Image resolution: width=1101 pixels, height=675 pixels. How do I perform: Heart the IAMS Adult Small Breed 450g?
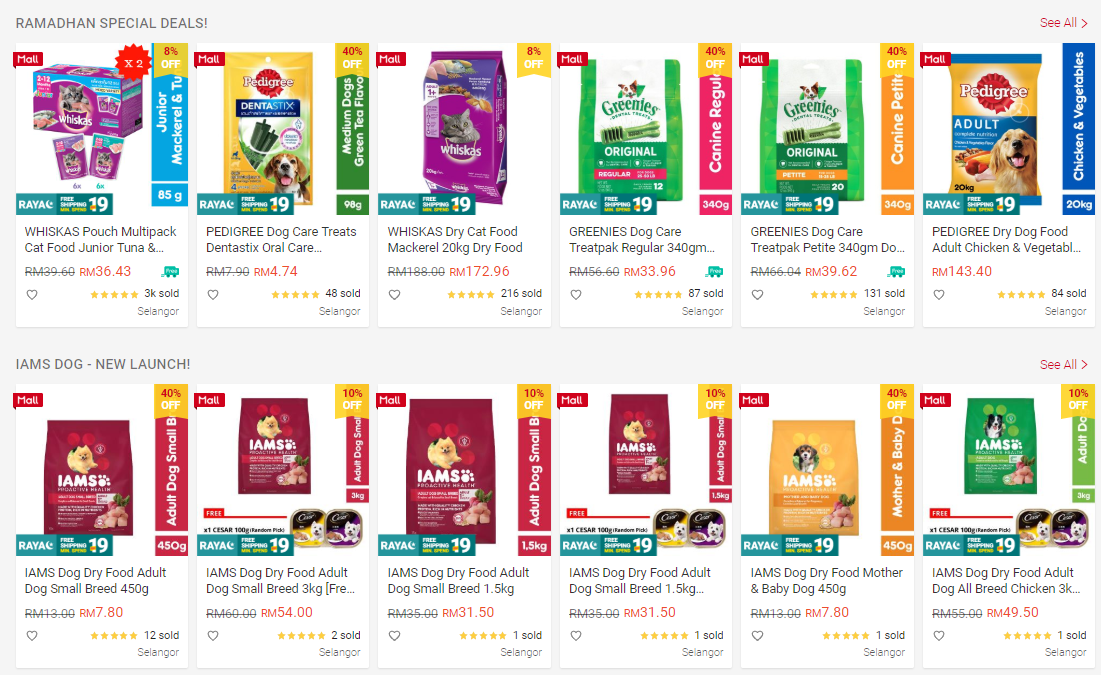32,636
